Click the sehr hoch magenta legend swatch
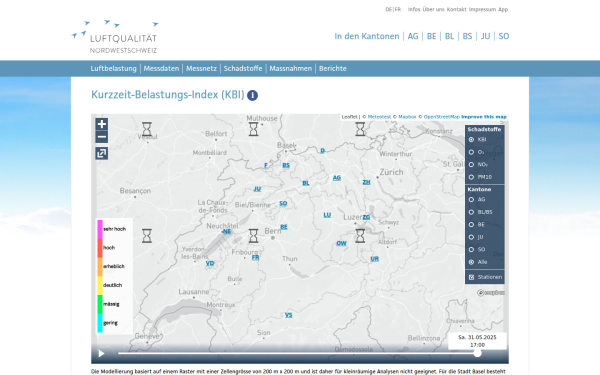Screen dimensions: 600x375 tap(100, 230)
